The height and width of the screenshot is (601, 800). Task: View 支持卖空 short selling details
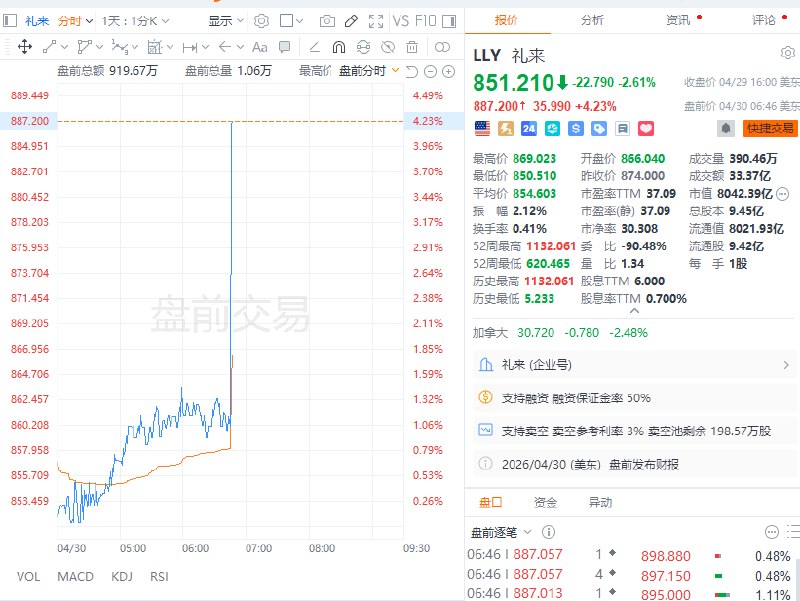pyautogui.click(x=634, y=431)
